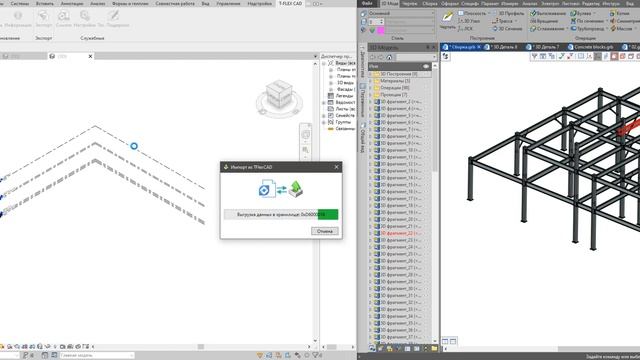Open Revit view tabs dropdown arrow
640x360 pixels.
(x=316, y=56)
